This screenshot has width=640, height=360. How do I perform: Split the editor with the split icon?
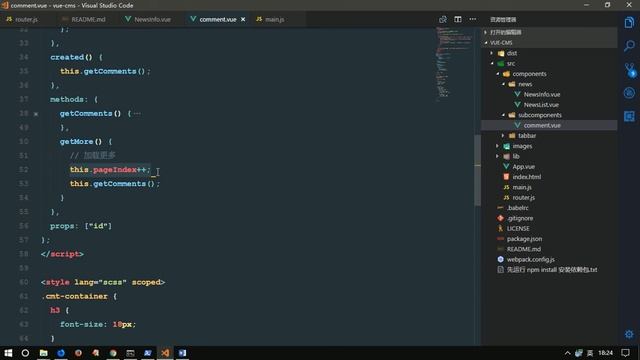coord(458,19)
